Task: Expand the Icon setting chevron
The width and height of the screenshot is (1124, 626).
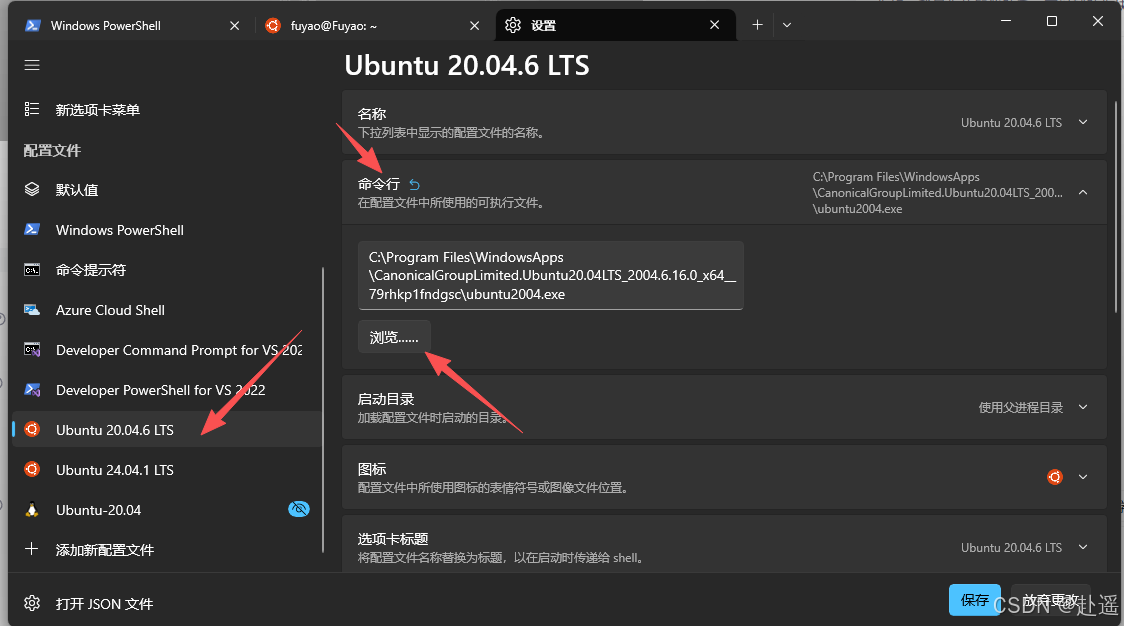Action: click(x=1083, y=477)
